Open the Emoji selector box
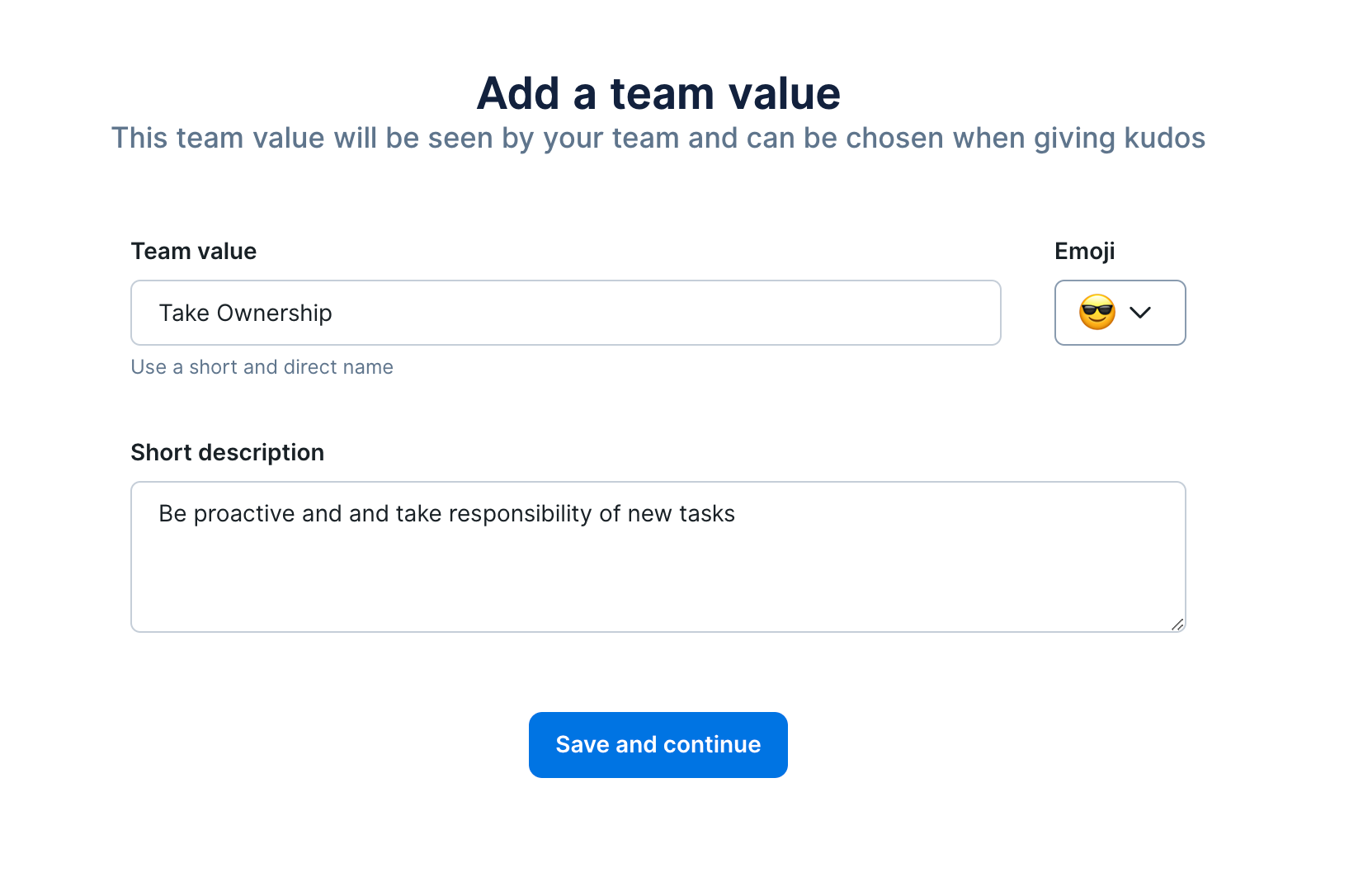 pos(1120,313)
